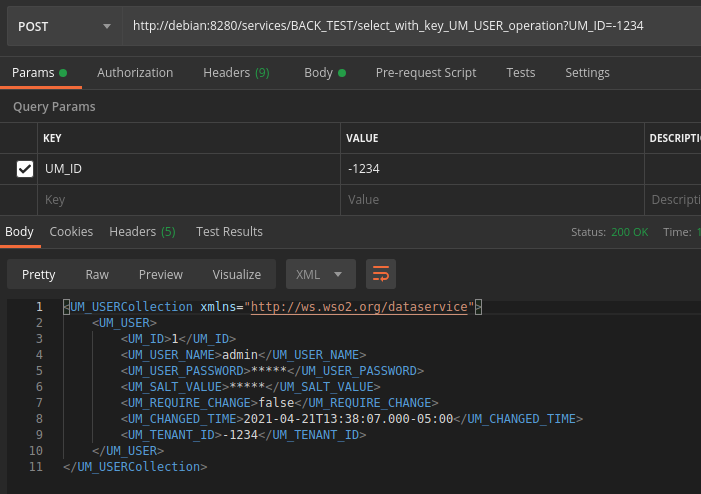701x494 pixels.
Task: Toggle the UM_ID parameter checkbox
Action: coord(25,170)
